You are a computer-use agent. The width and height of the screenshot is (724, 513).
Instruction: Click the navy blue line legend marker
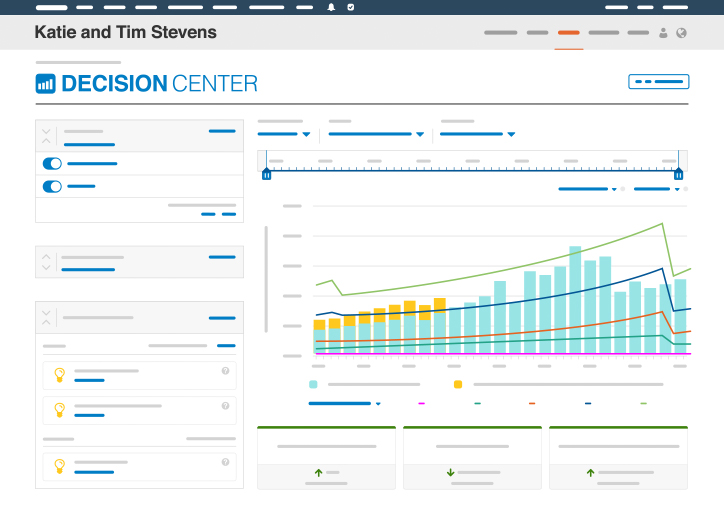tap(588, 404)
